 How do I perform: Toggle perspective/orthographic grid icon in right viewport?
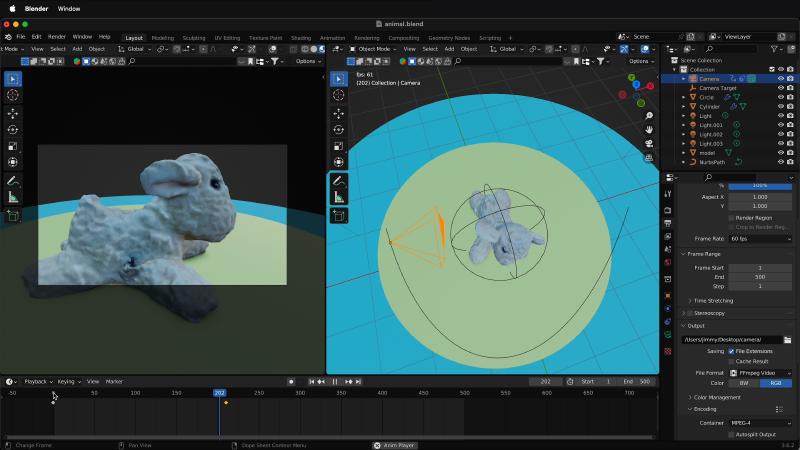pos(648,158)
